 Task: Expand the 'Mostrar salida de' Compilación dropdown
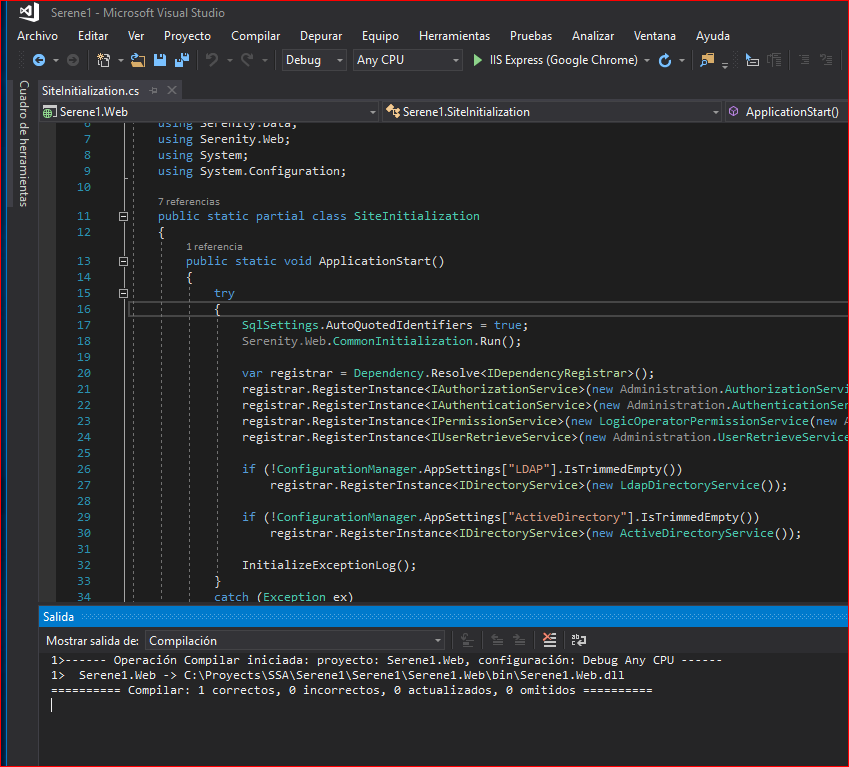[x=438, y=640]
